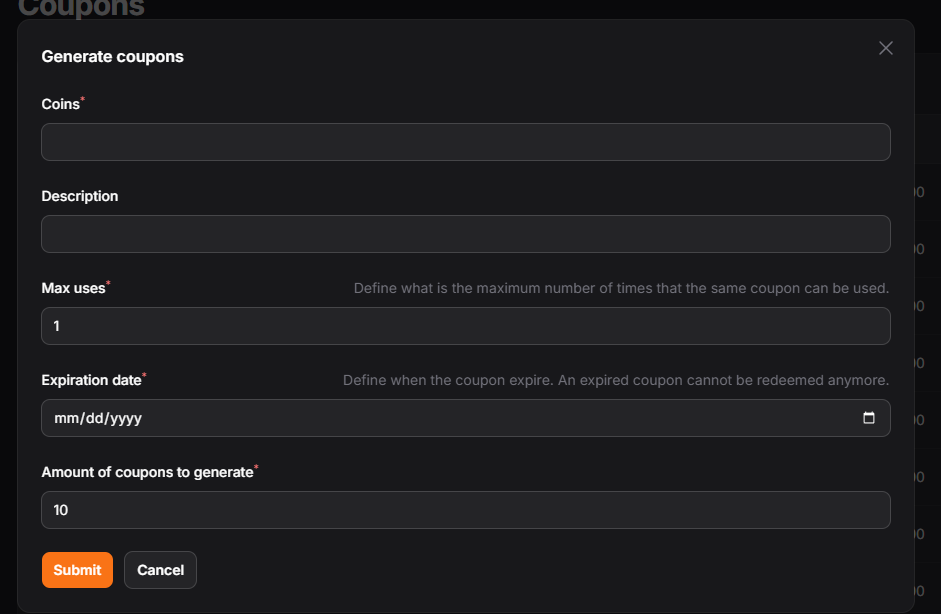Click the Max uses label

click(73, 288)
